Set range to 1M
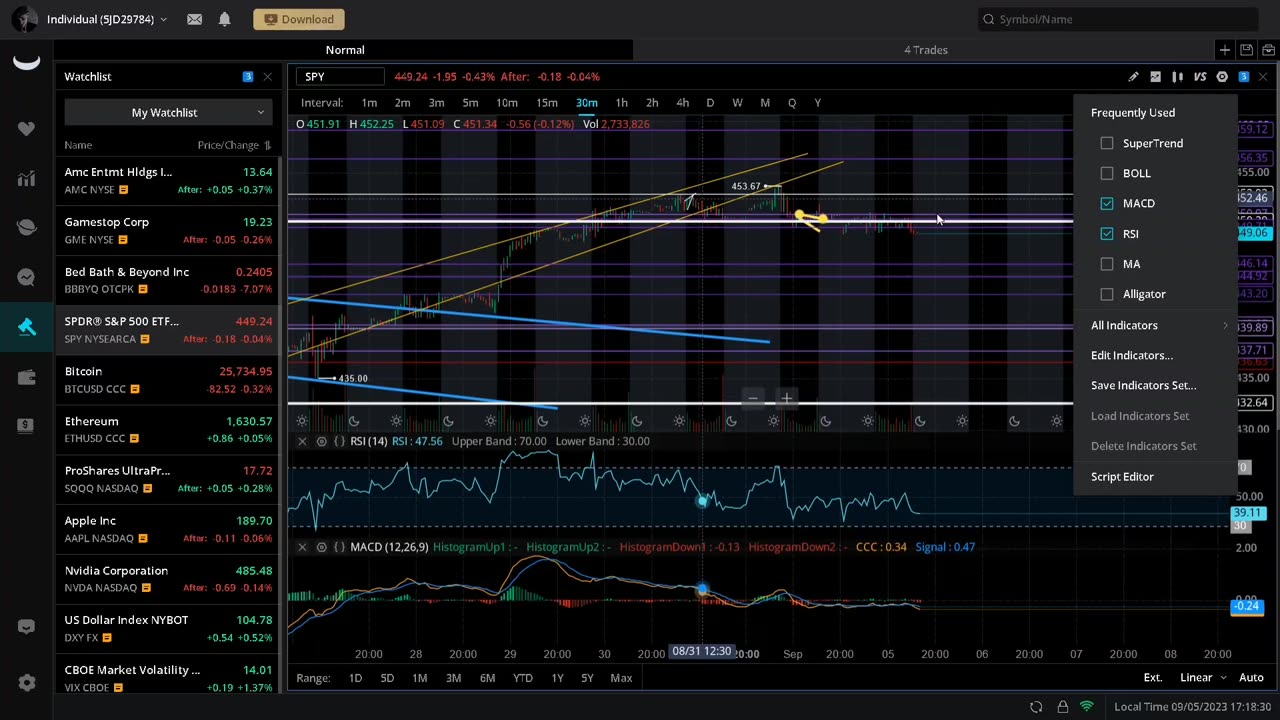 tap(419, 678)
